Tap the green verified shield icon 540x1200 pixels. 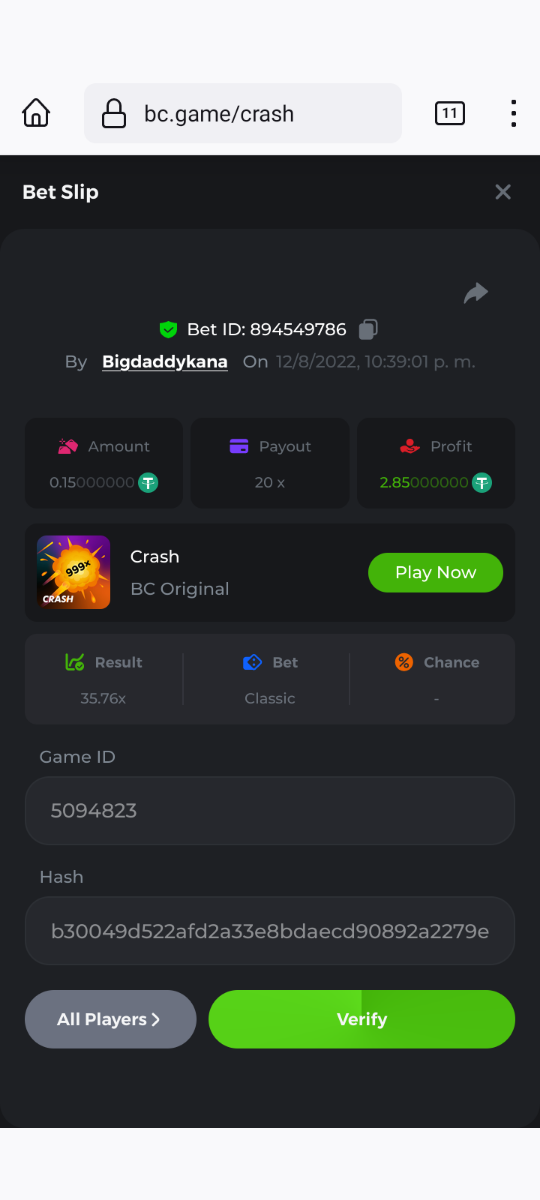point(168,329)
